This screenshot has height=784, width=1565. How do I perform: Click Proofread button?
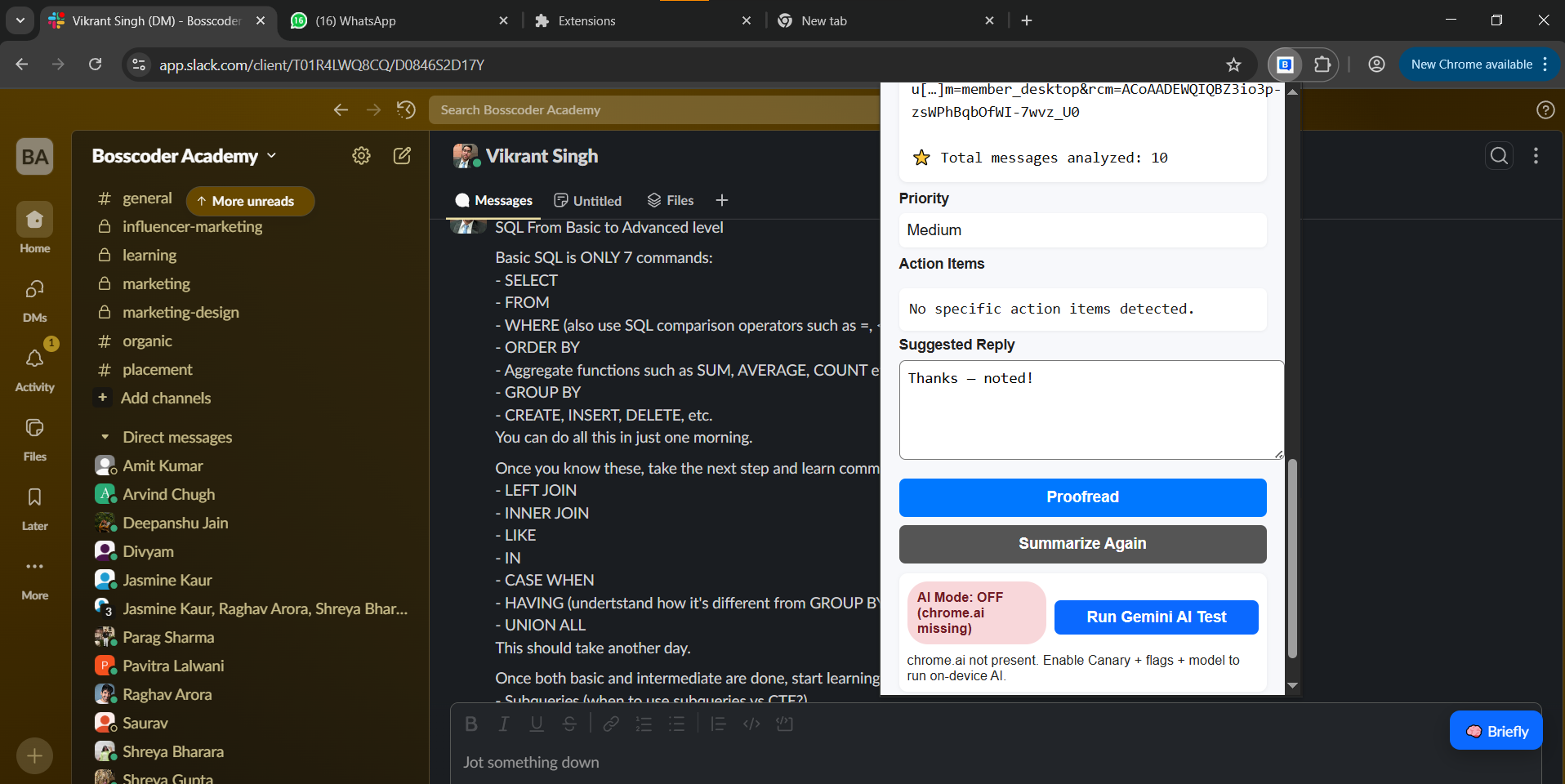click(x=1082, y=497)
